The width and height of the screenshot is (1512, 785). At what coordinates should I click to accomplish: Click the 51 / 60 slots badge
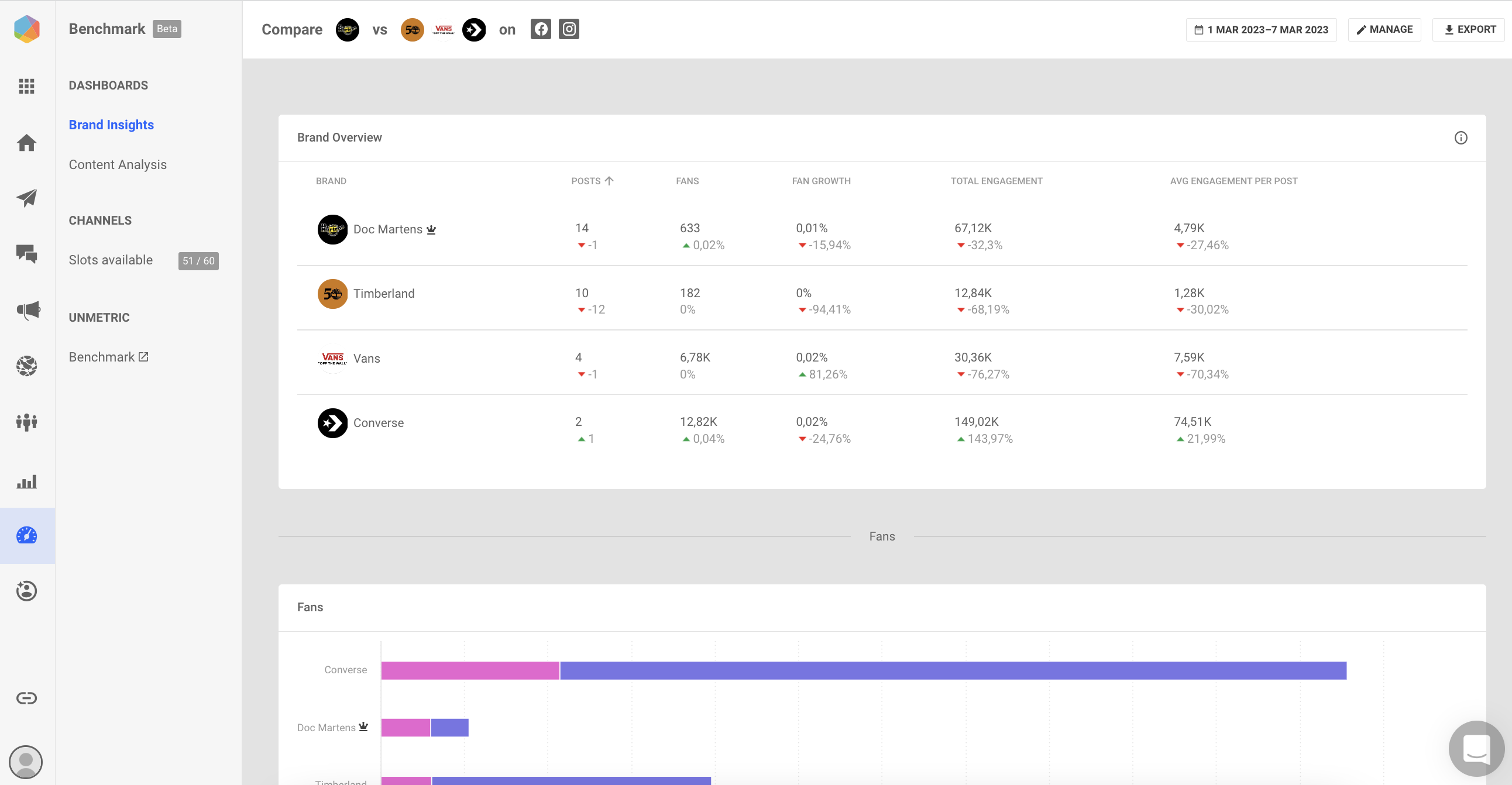tap(198, 261)
